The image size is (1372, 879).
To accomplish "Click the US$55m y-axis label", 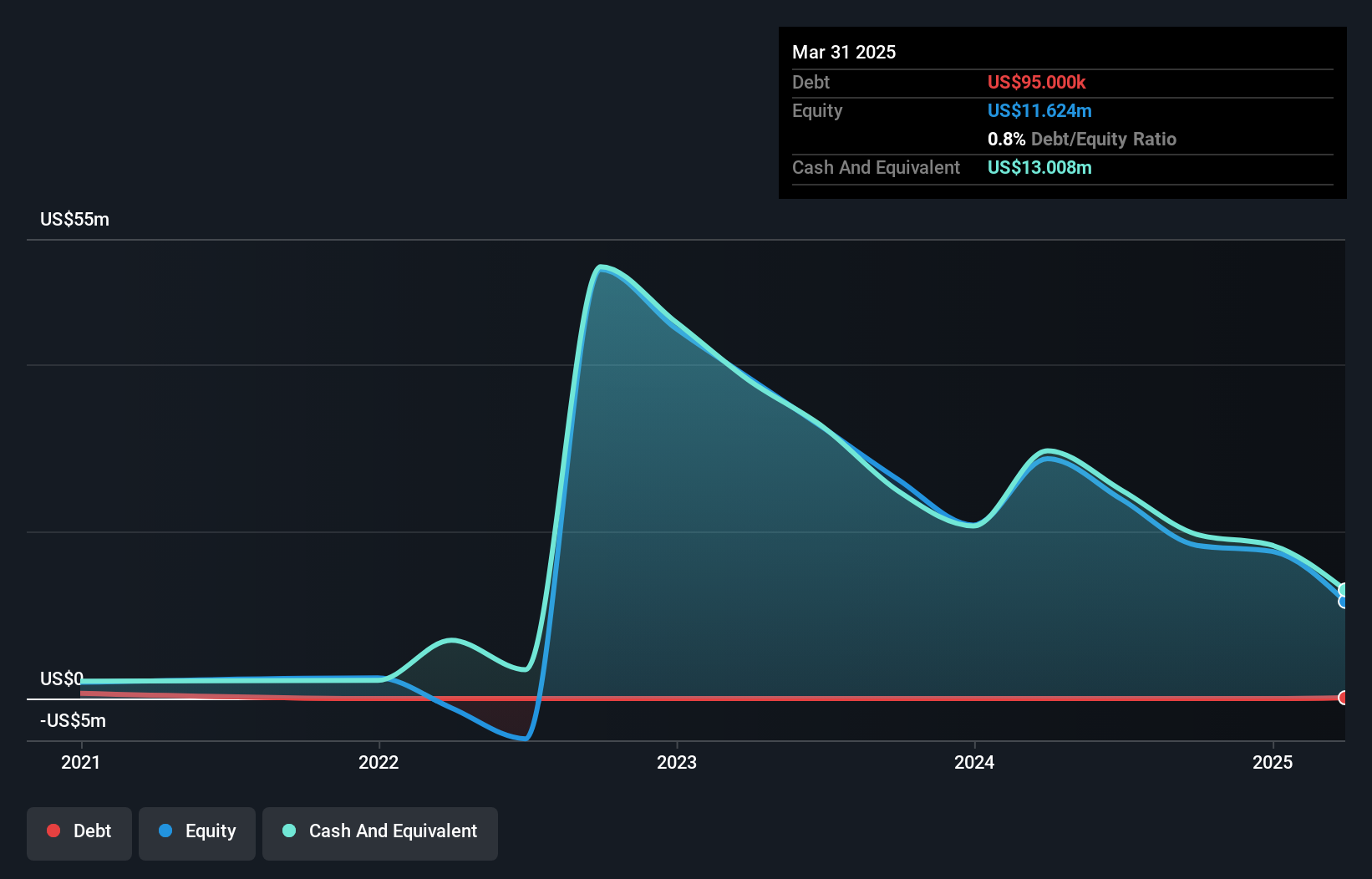I will click(75, 220).
